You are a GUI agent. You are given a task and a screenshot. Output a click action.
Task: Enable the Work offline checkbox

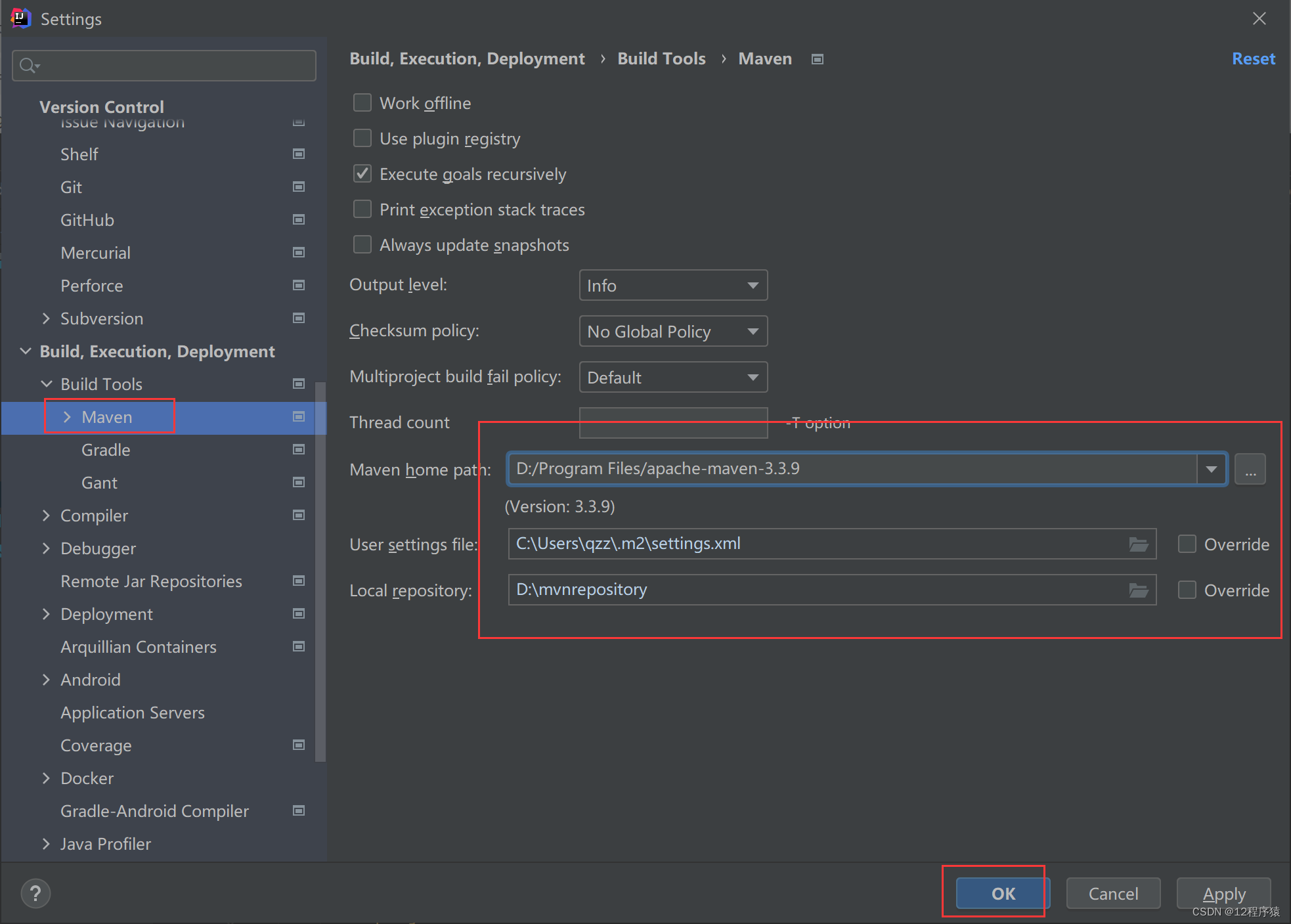click(362, 102)
